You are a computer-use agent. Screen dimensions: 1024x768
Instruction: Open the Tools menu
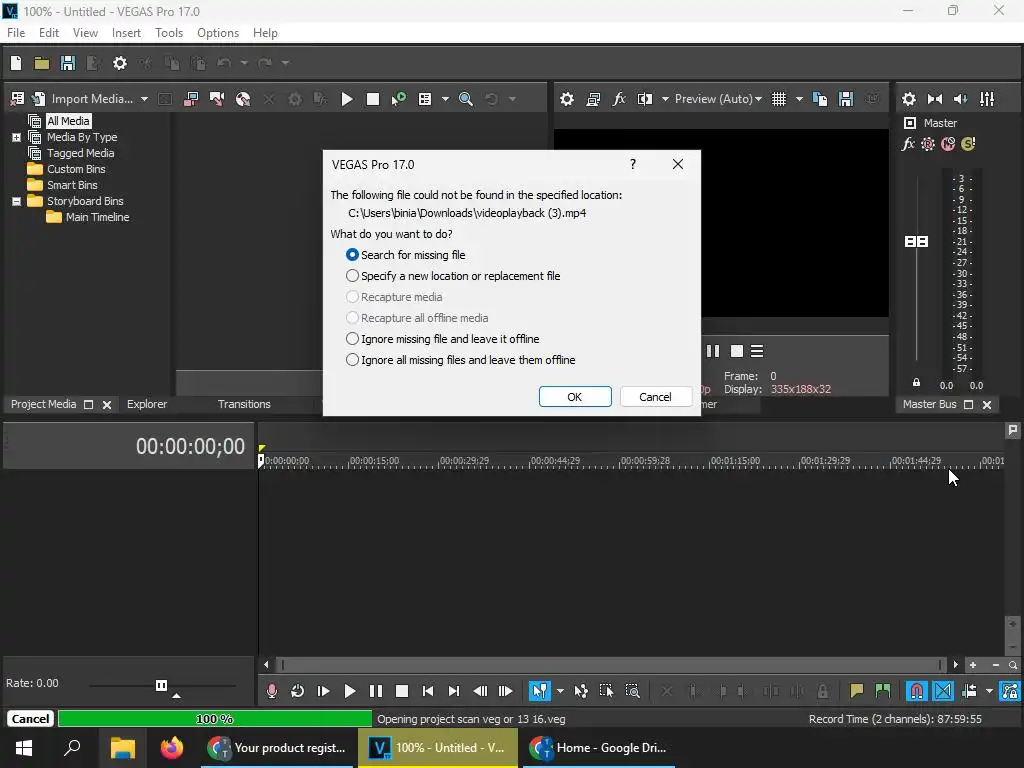tap(168, 33)
